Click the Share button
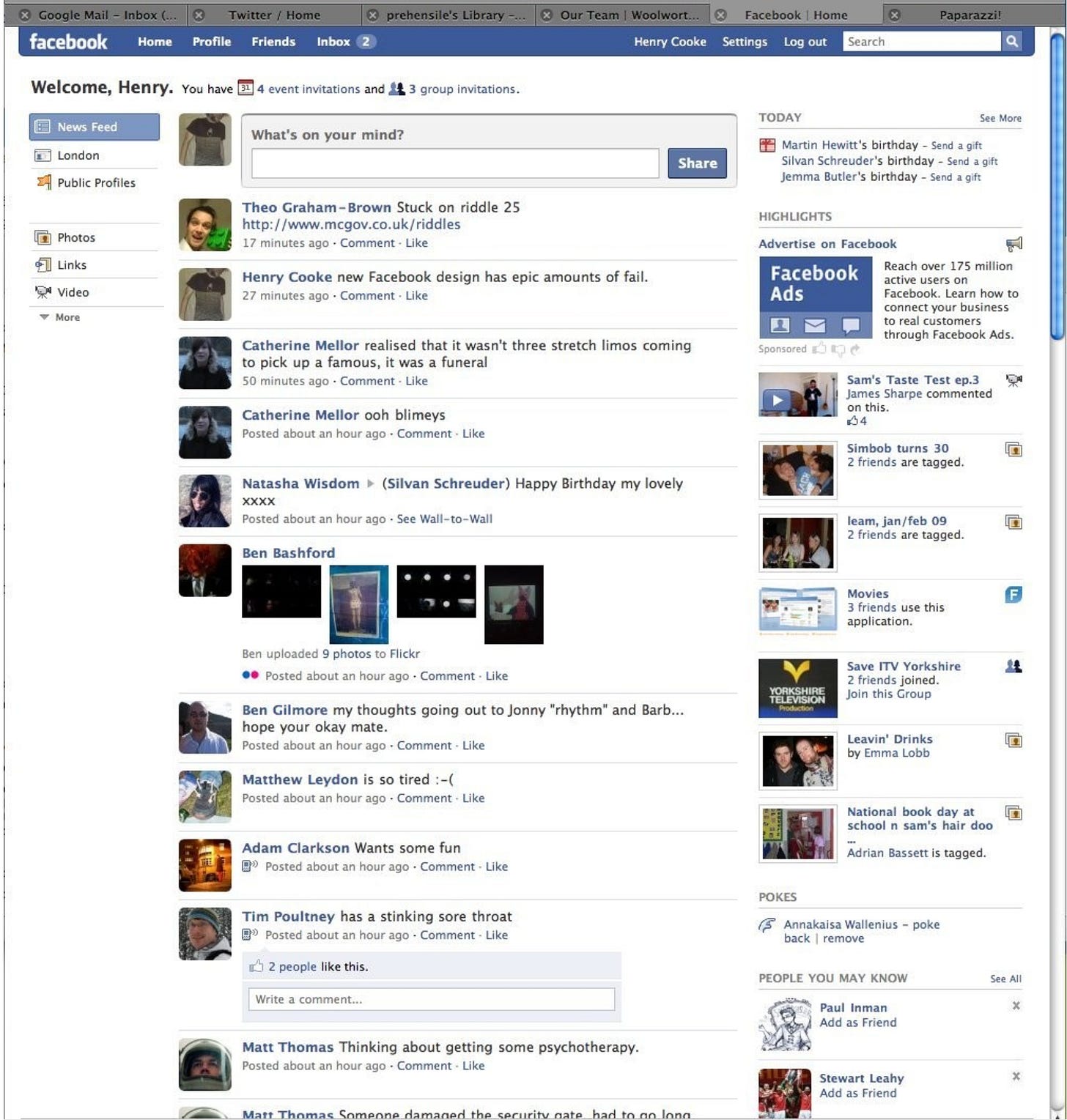 [697, 163]
